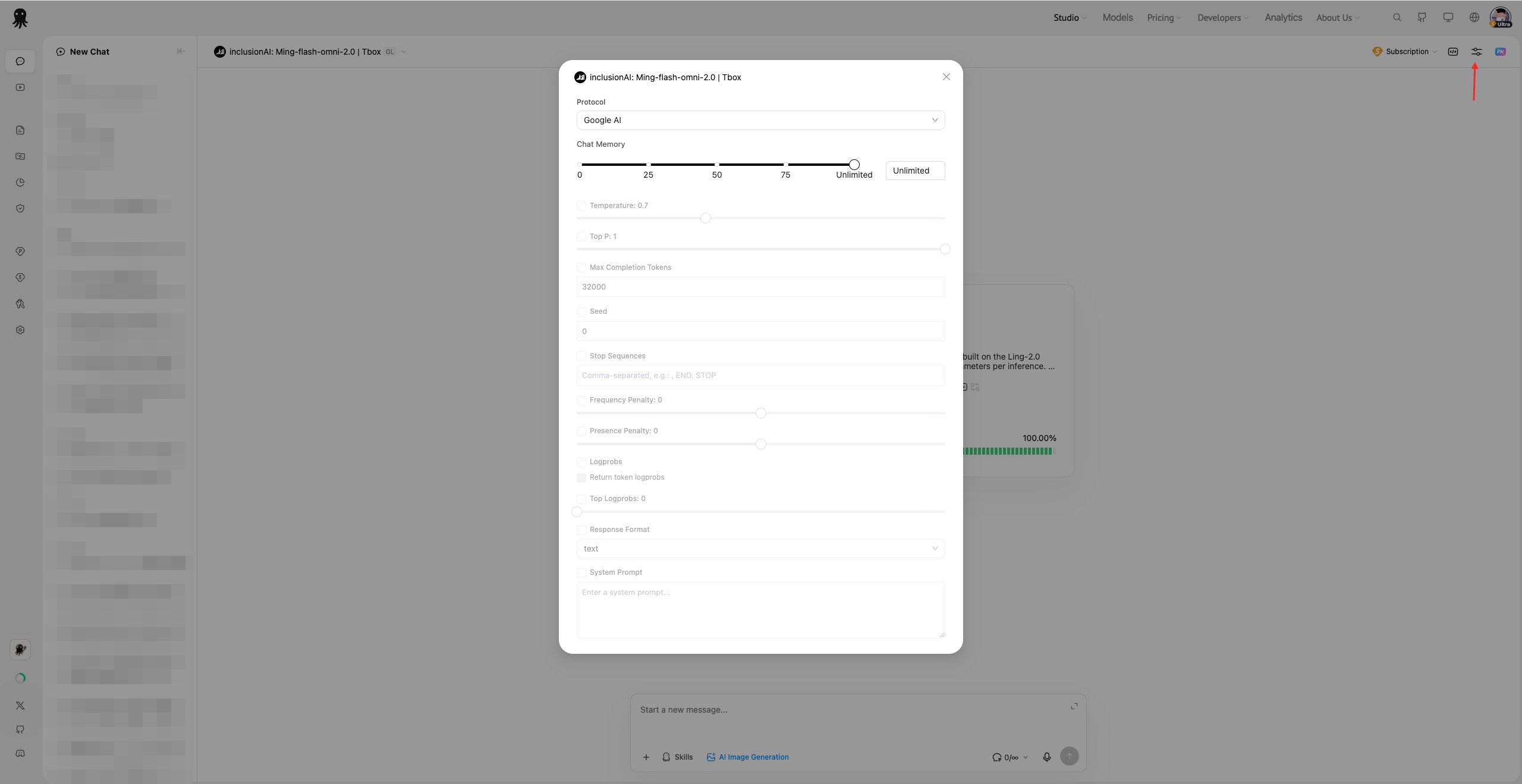Screen dimensions: 1522x784
Task: Open the diamond S icon in the sidebar
Action: [20, 278]
